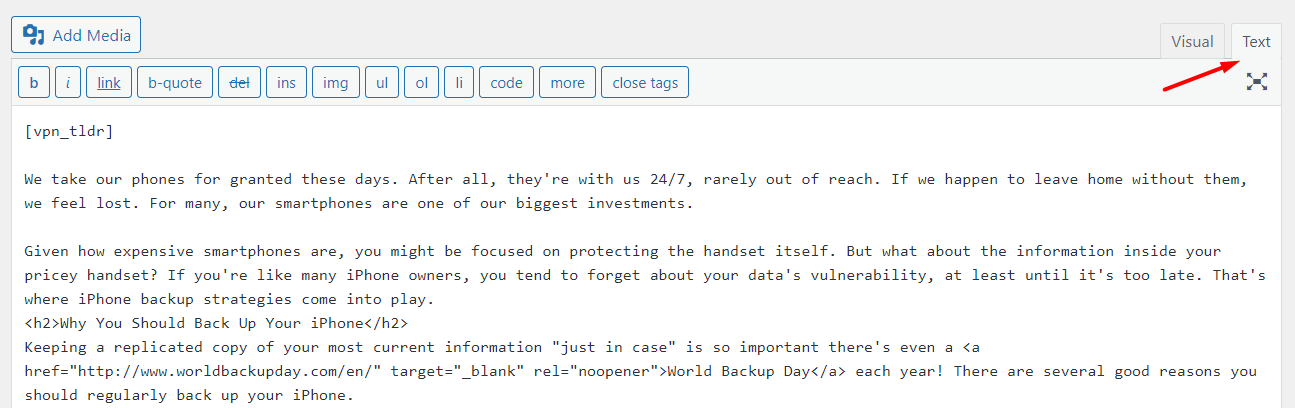Insert list item with li button
Image resolution: width=1295 pixels, height=408 pixels.
tap(459, 83)
